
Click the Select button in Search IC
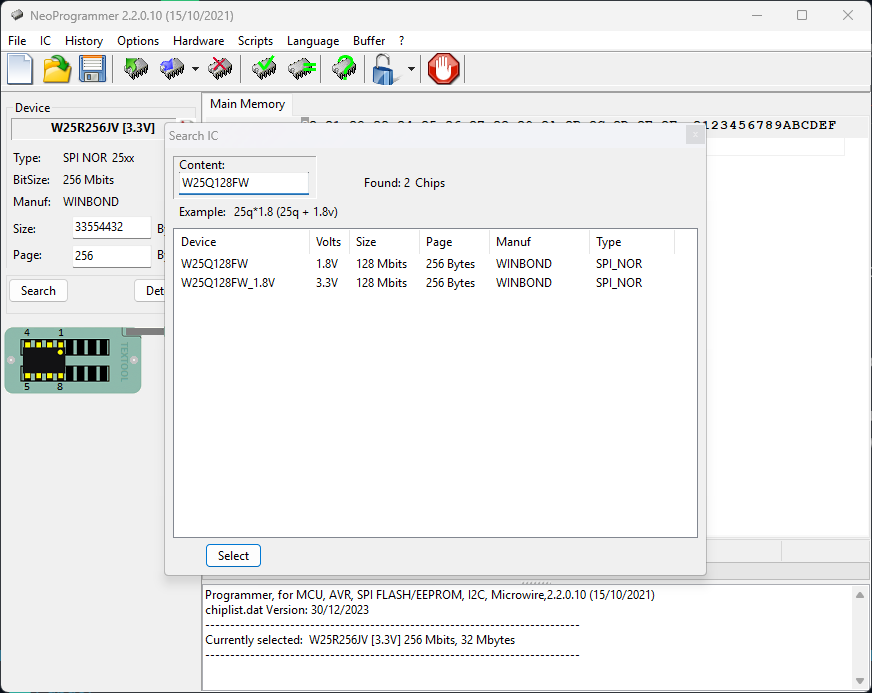233,556
